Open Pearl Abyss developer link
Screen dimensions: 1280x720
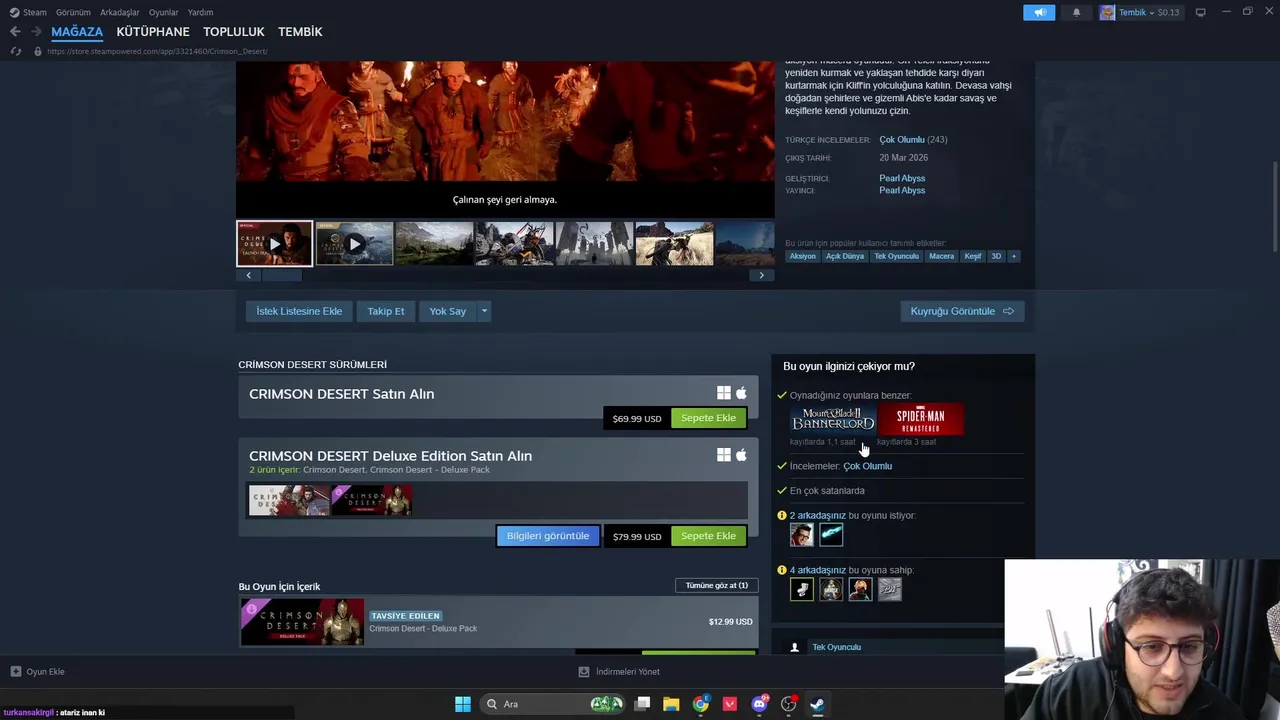tap(902, 178)
